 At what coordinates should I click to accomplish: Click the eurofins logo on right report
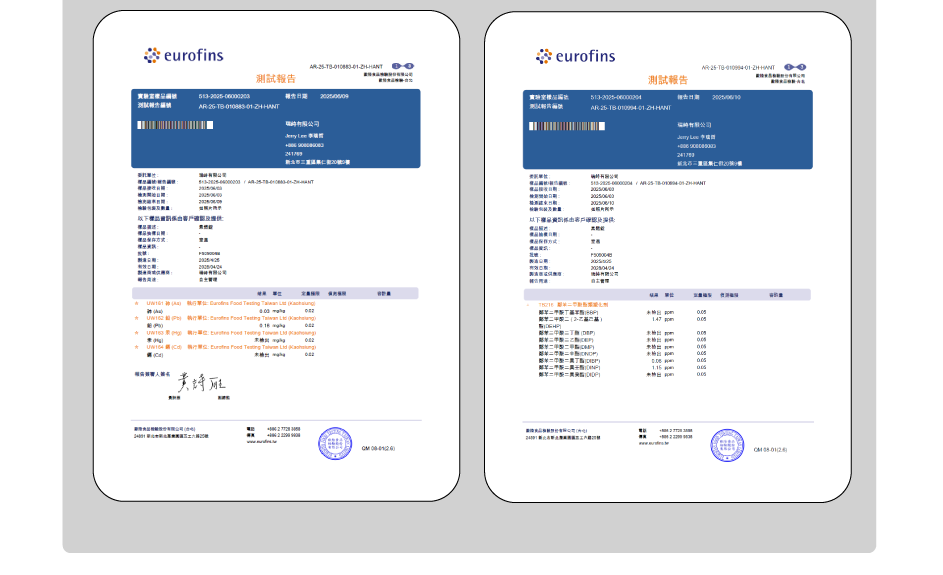tap(576, 56)
